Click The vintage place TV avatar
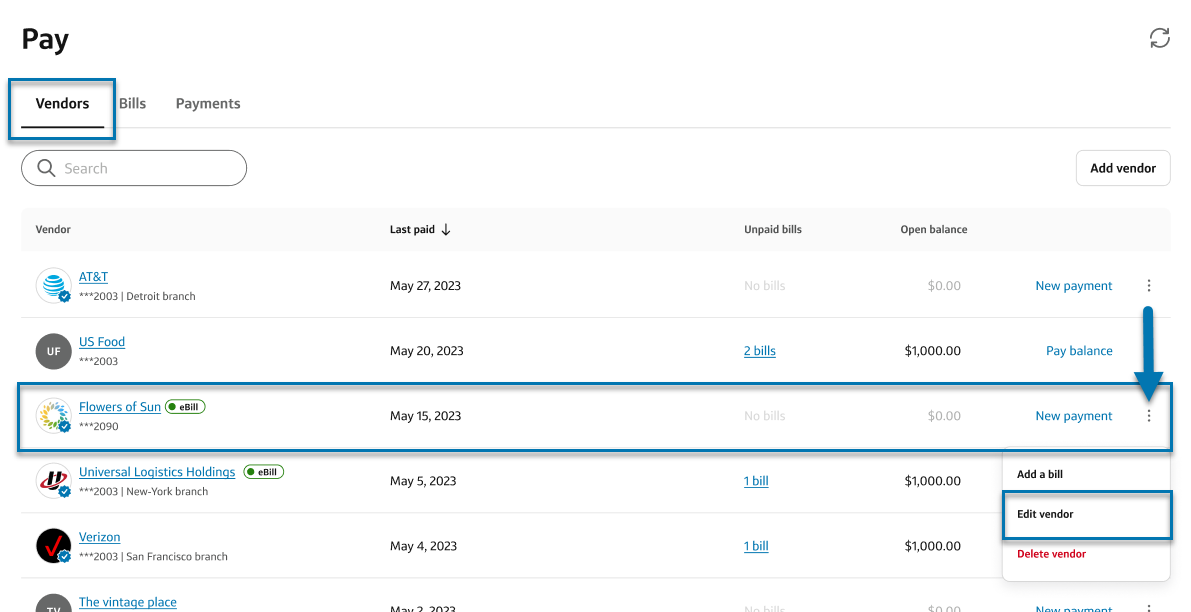The height and width of the screenshot is (612, 1191). (53, 604)
